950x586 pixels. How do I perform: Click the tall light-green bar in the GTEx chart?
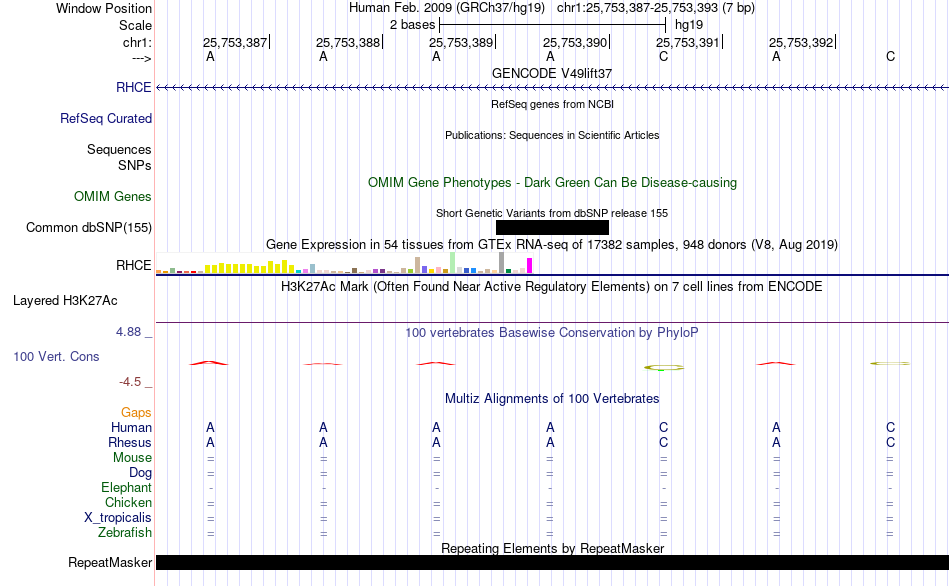point(453,263)
